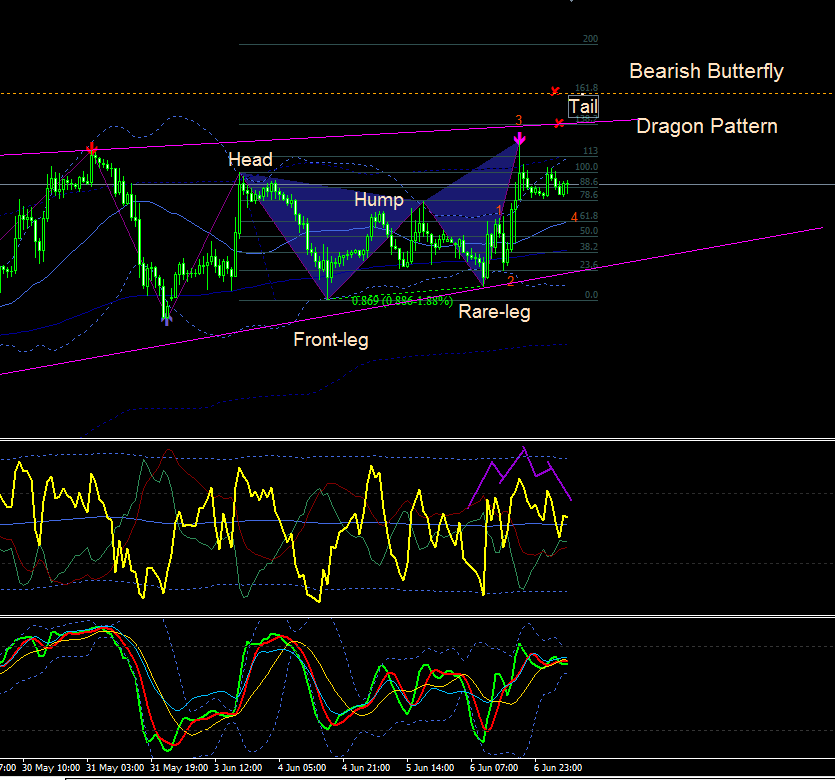The image size is (835, 780).
Task: Click the 78.6 Fibonacci level label
Action: [x=588, y=195]
